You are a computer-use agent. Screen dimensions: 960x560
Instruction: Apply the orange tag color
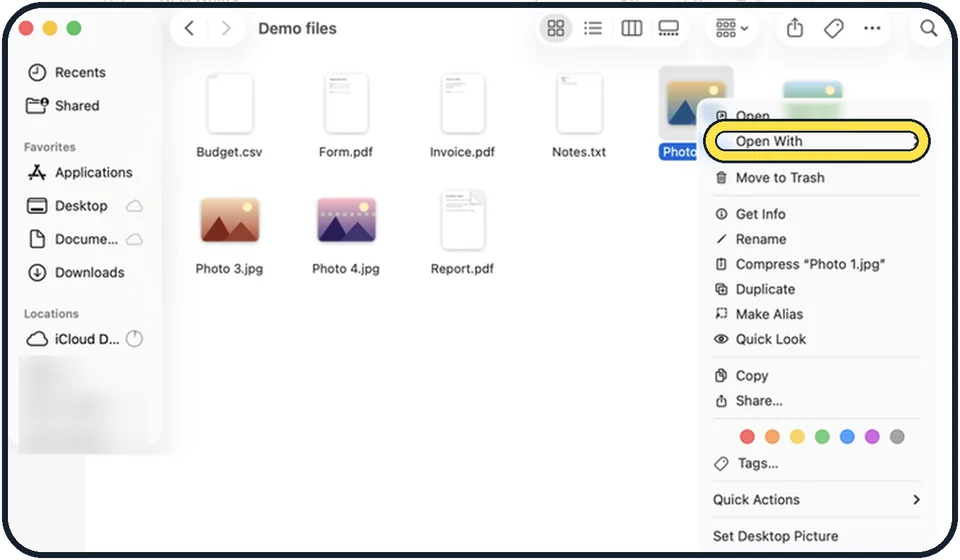pyautogui.click(x=772, y=436)
